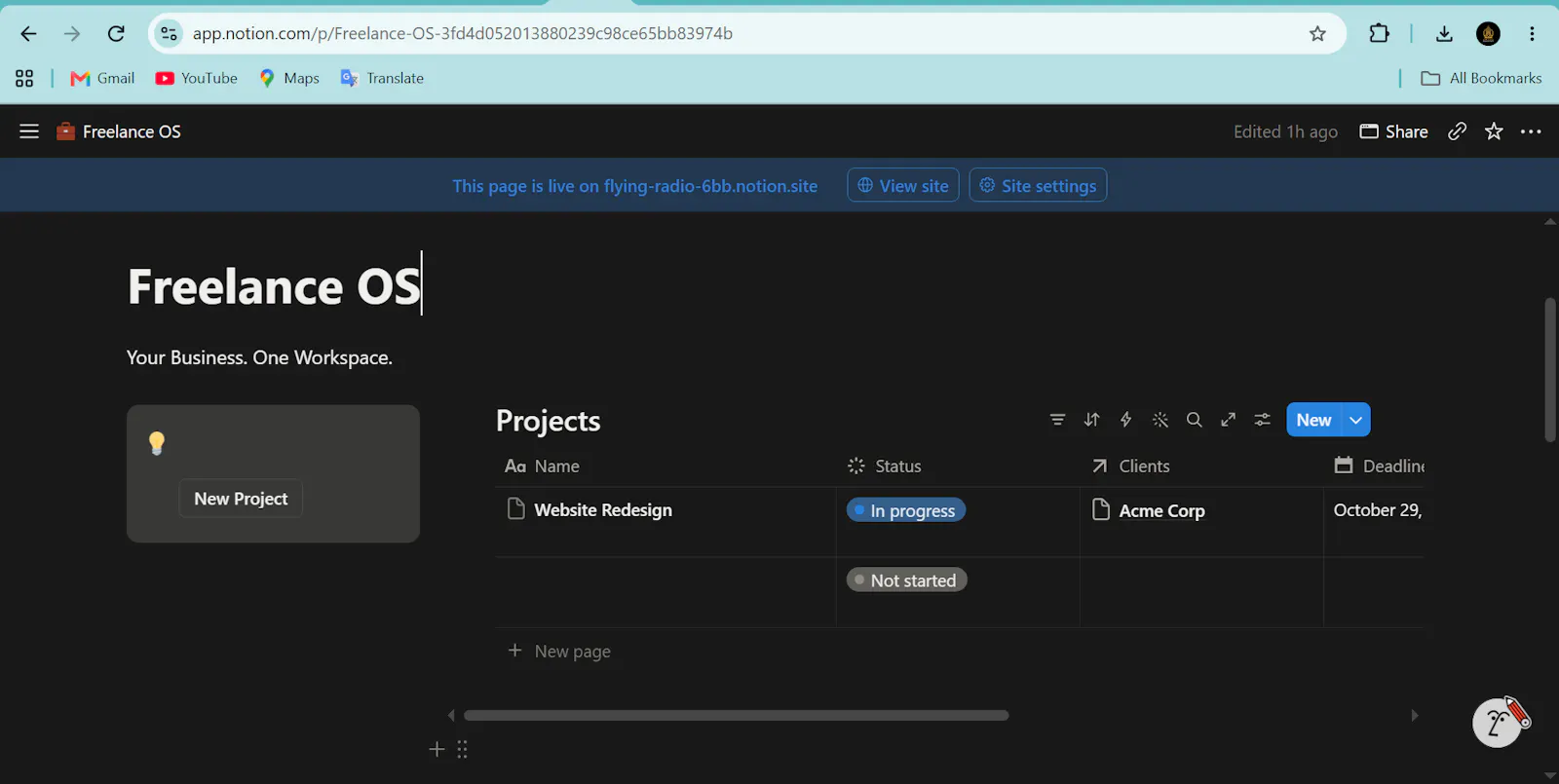The image size is (1559, 784).
Task: Open Projects view settings icon
Action: coord(1262,420)
